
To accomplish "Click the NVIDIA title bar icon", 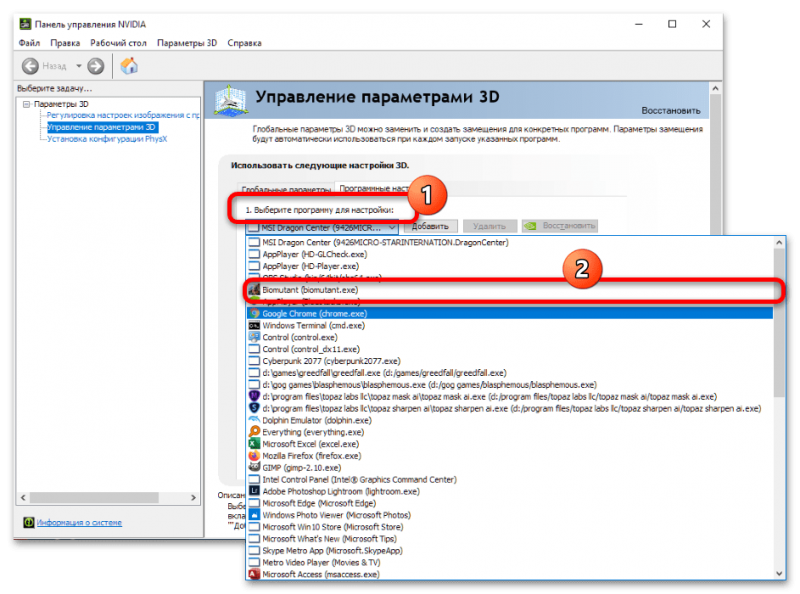I will [25, 24].
